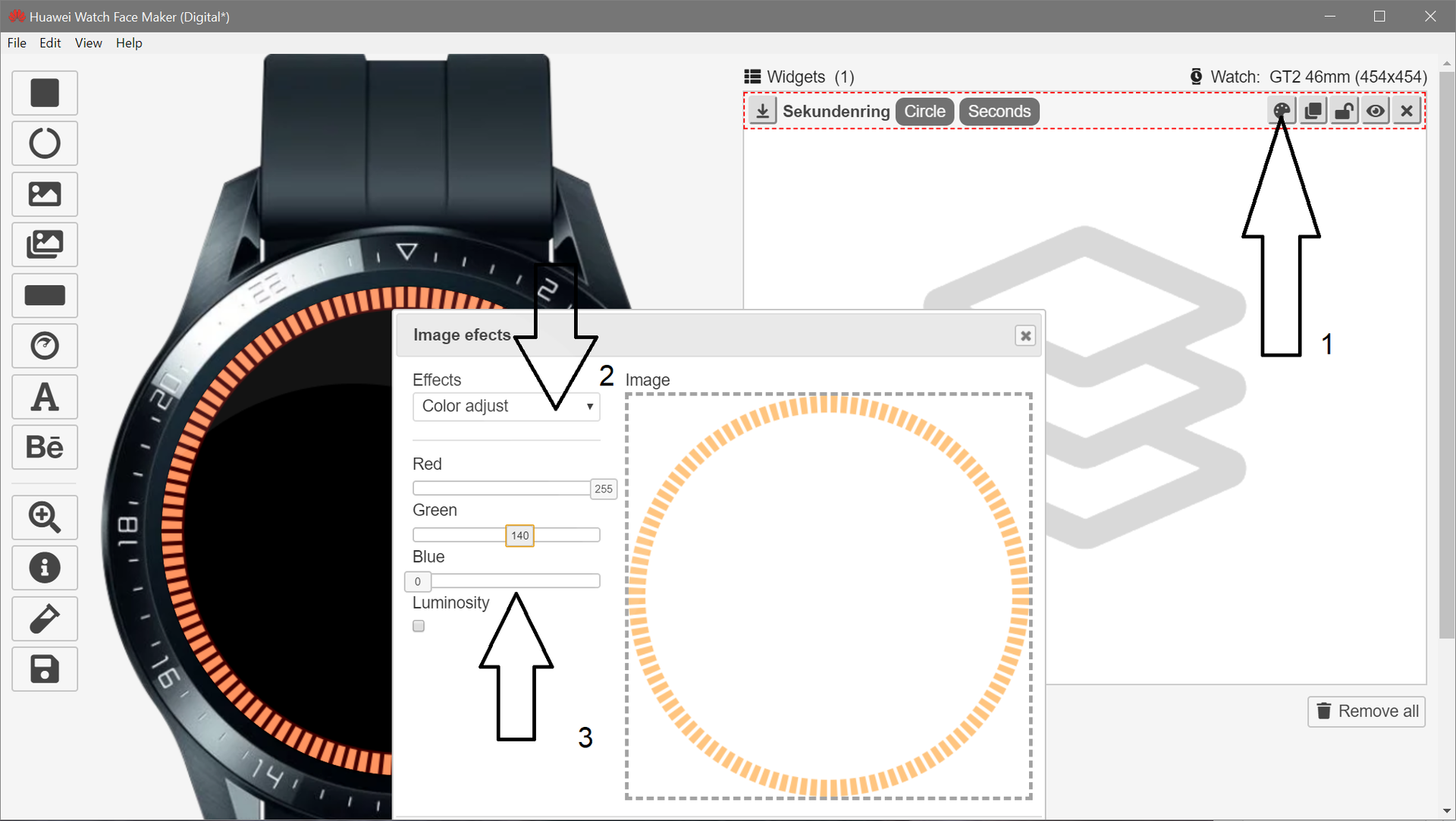Click the Sekundenring widget name

pyautogui.click(x=836, y=112)
